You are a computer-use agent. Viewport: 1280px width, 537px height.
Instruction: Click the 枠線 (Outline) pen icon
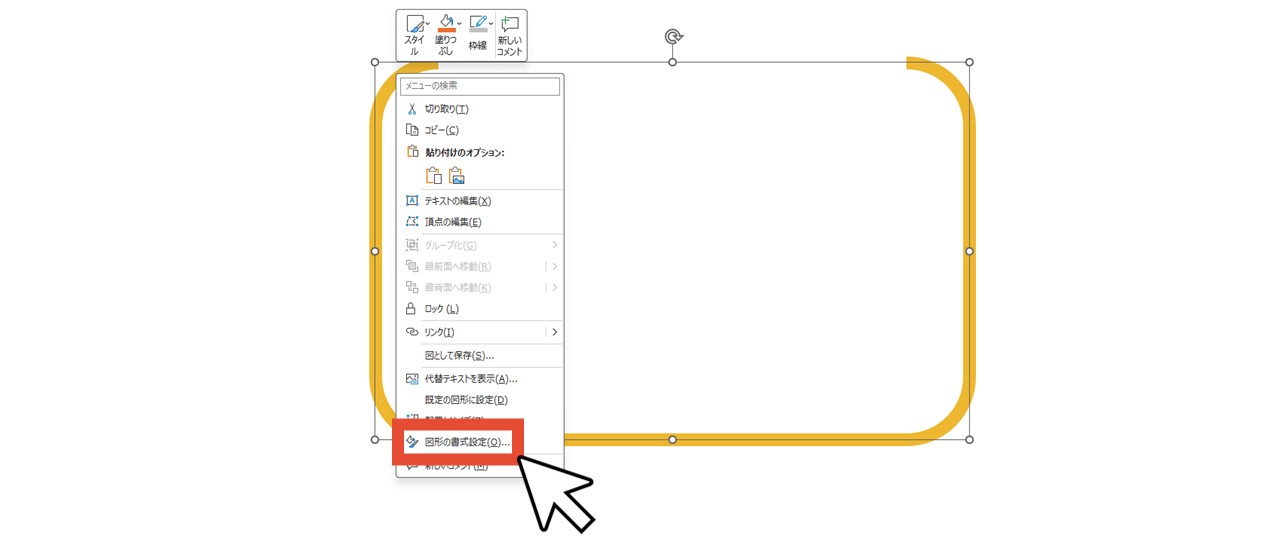pyautogui.click(x=478, y=24)
